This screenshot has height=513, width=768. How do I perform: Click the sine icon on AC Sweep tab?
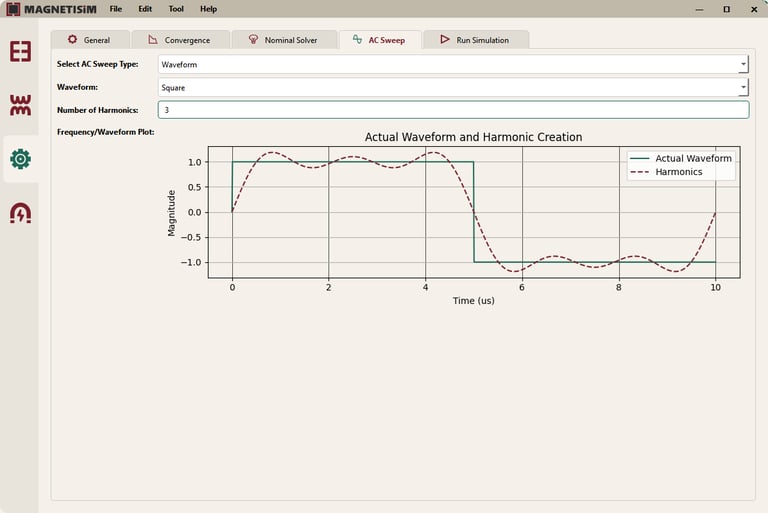[x=358, y=39]
